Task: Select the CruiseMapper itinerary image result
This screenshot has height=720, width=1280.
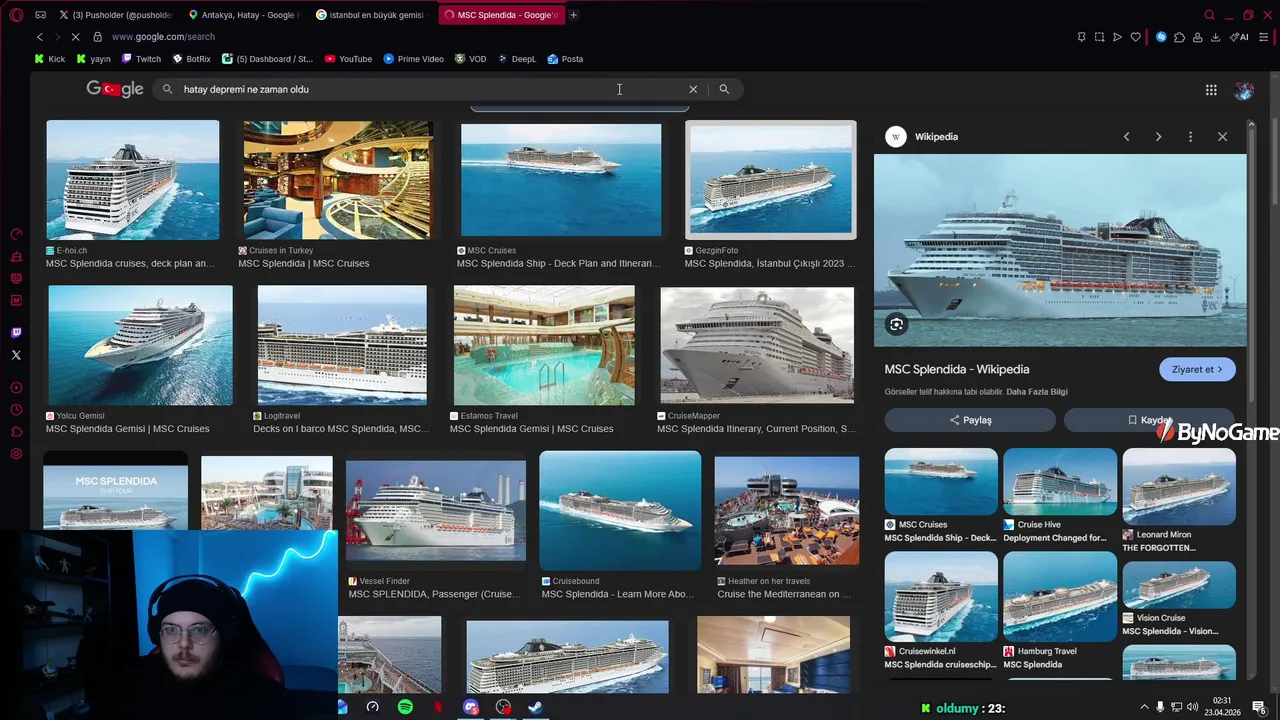Action: point(757,346)
